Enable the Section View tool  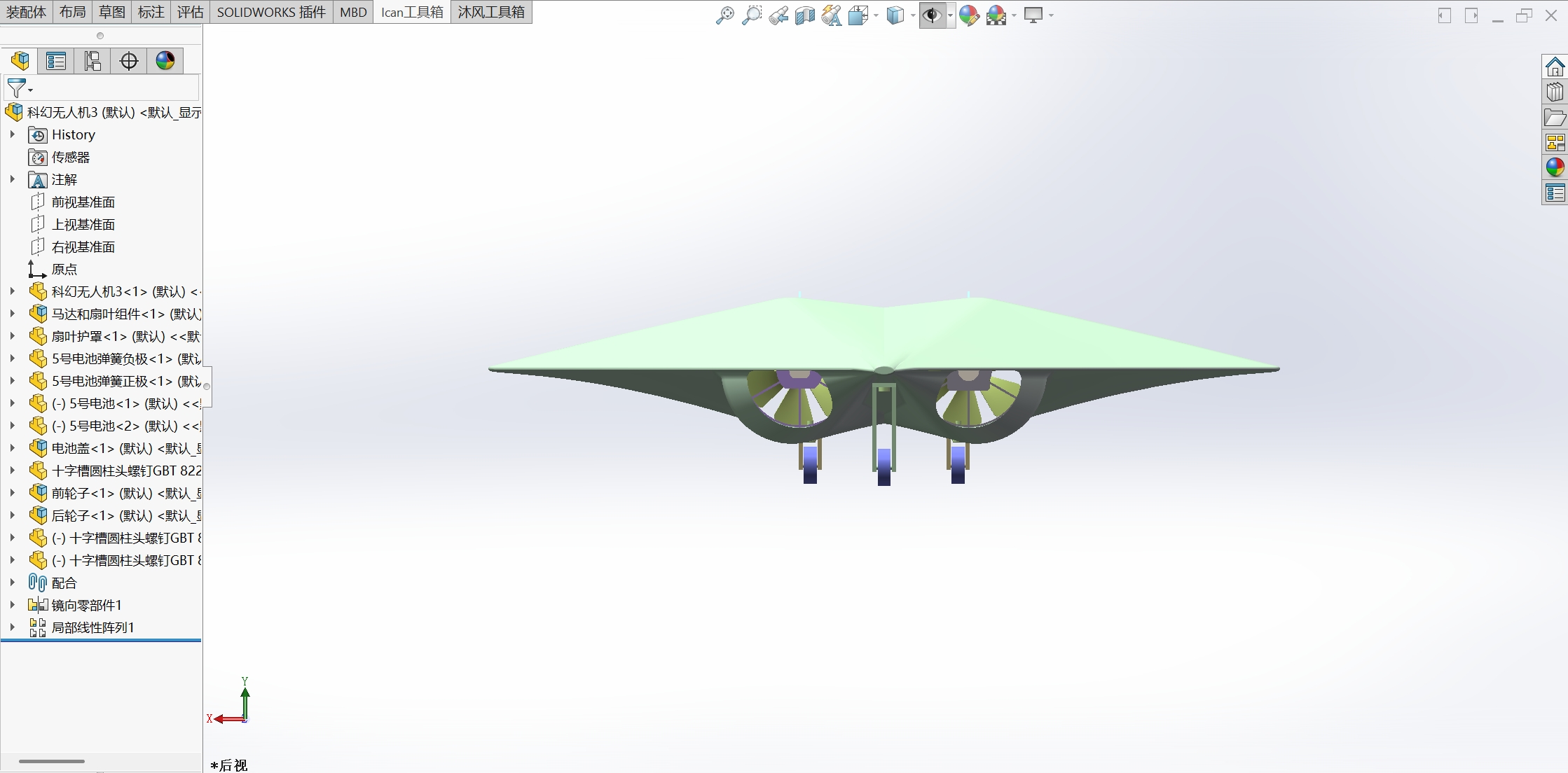804,15
